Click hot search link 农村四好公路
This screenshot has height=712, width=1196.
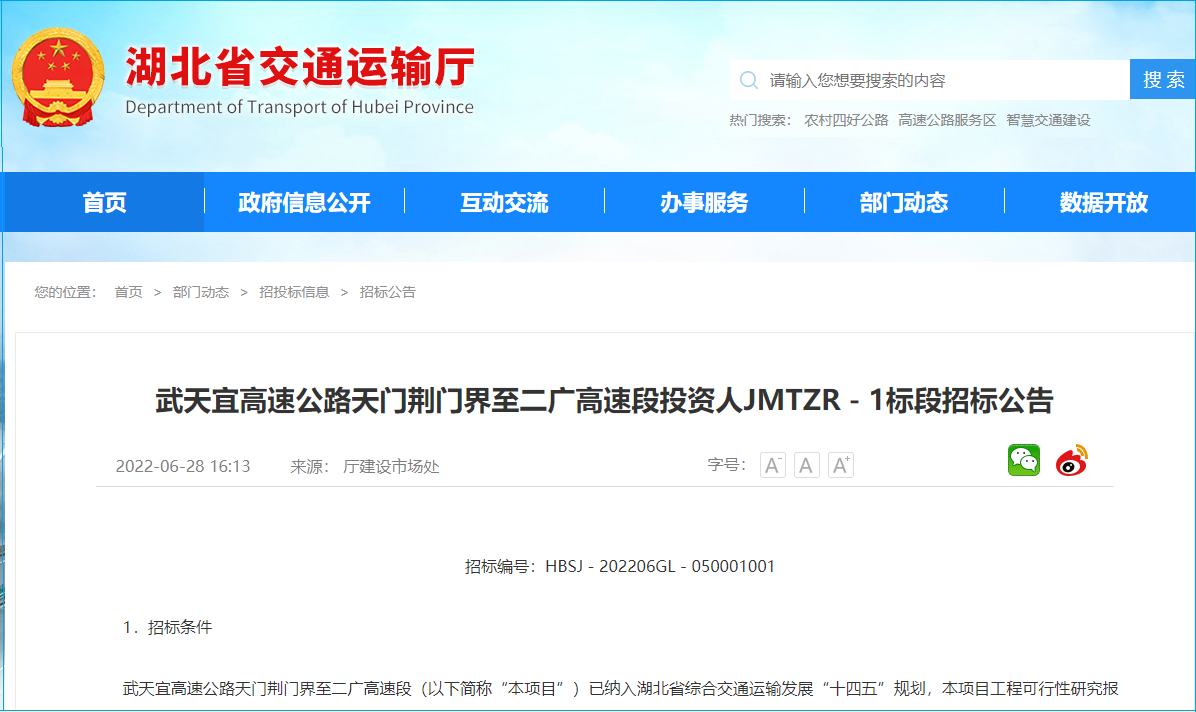click(x=846, y=120)
